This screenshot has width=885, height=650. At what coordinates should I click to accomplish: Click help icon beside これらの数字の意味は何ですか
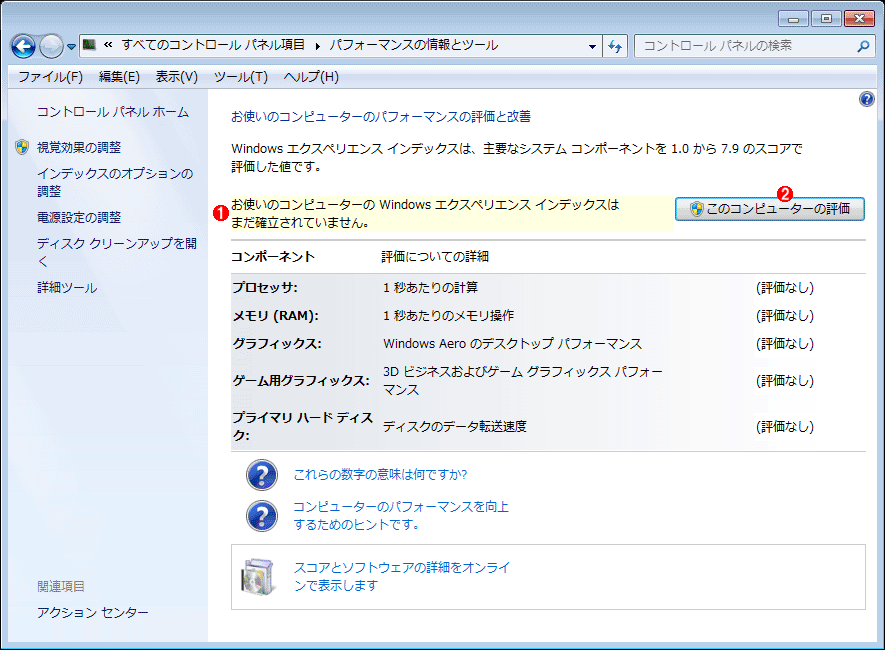(x=262, y=475)
